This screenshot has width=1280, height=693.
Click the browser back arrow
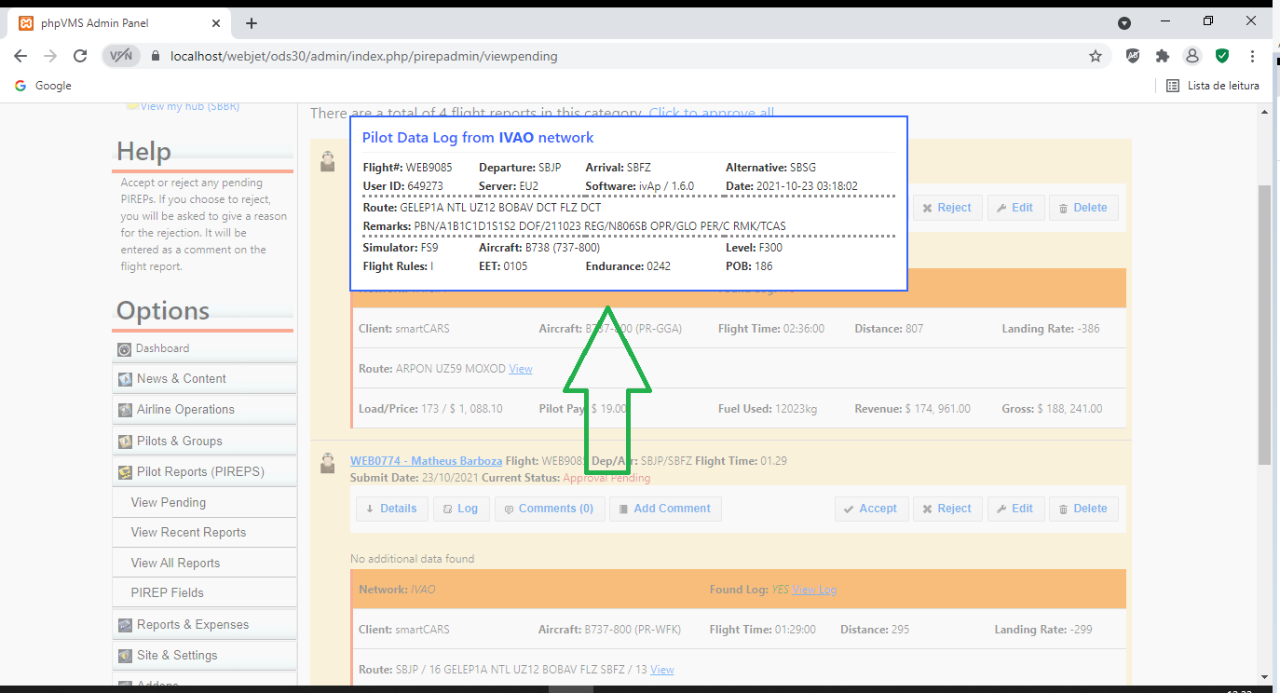point(21,56)
